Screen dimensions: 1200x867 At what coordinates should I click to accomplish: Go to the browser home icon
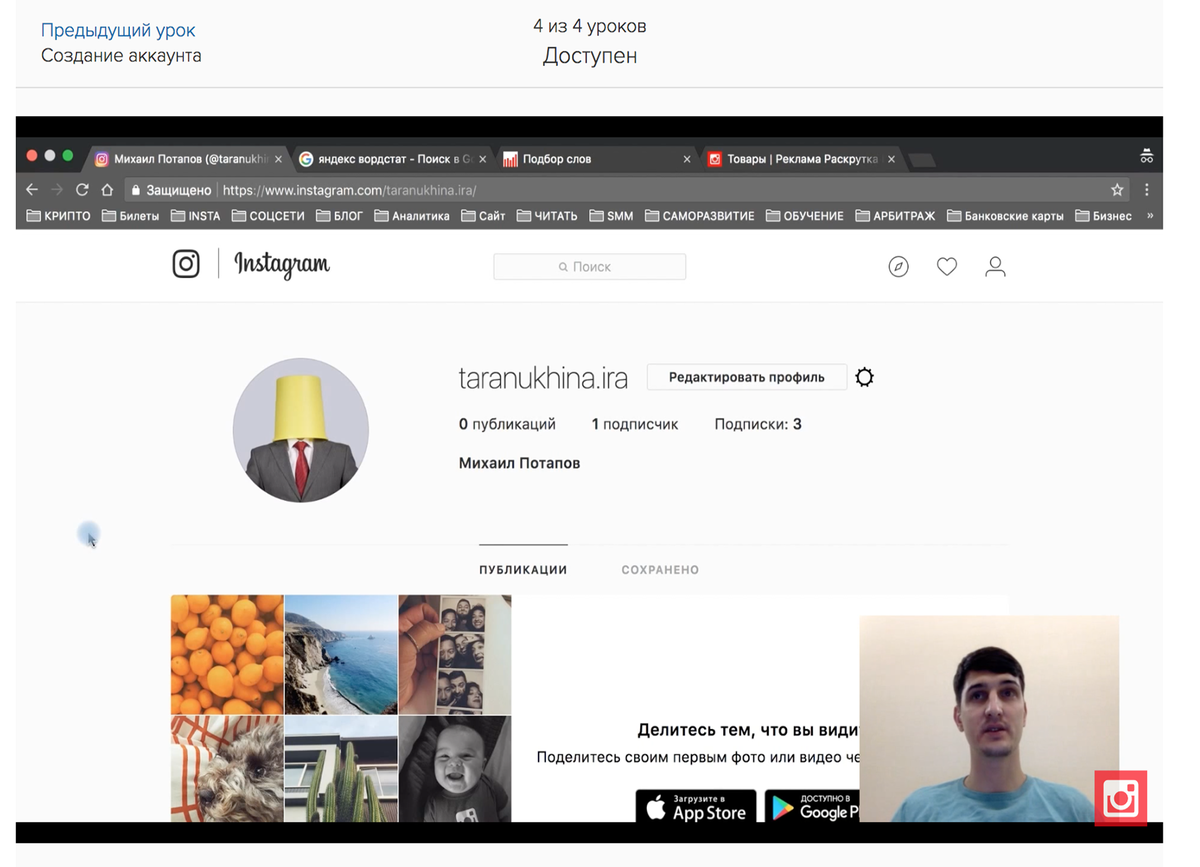click(107, 190)
